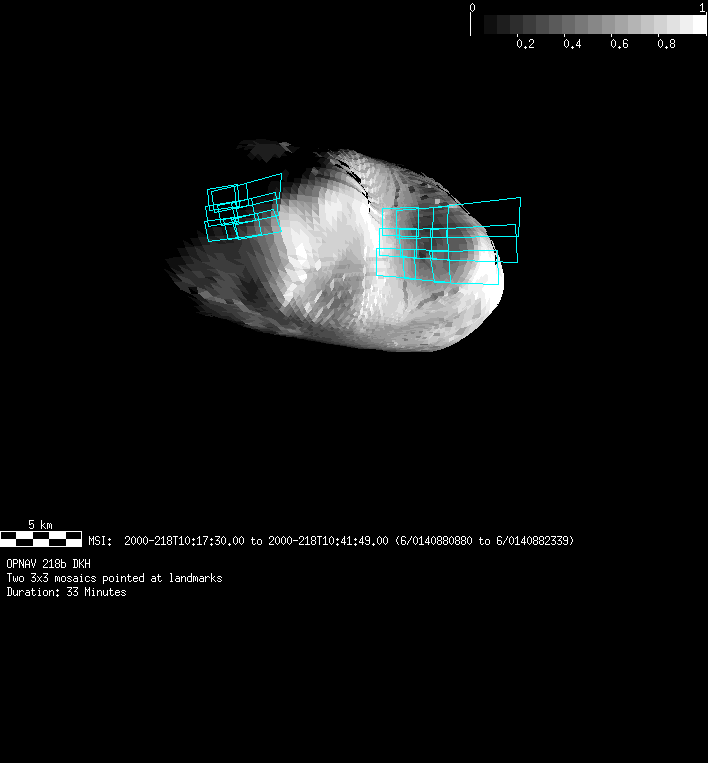708x763 pixels.
Task: Pick the 0.8 tick label on legend
Action: click(x=666, y=44)
